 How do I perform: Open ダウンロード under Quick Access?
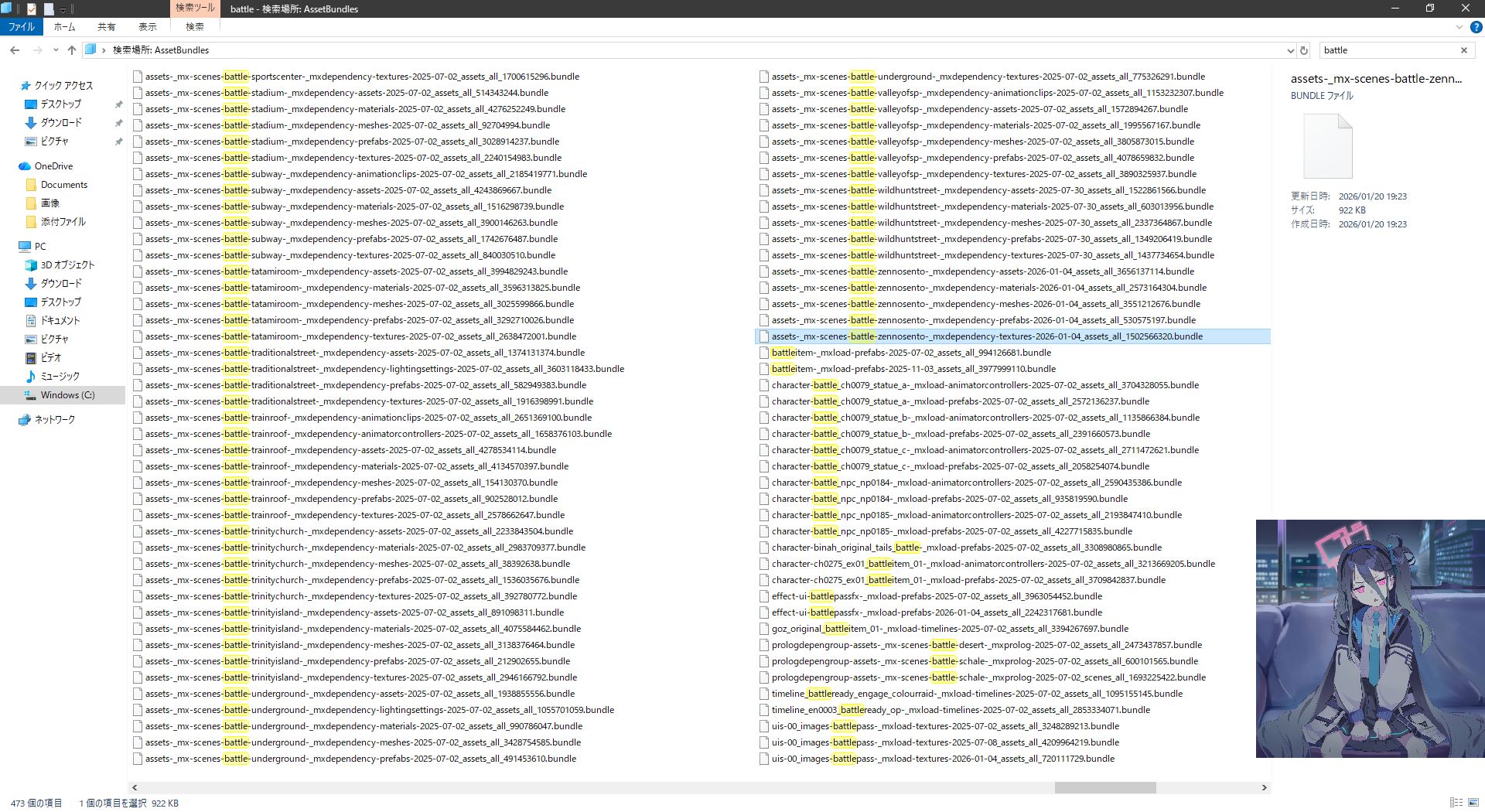61,123
